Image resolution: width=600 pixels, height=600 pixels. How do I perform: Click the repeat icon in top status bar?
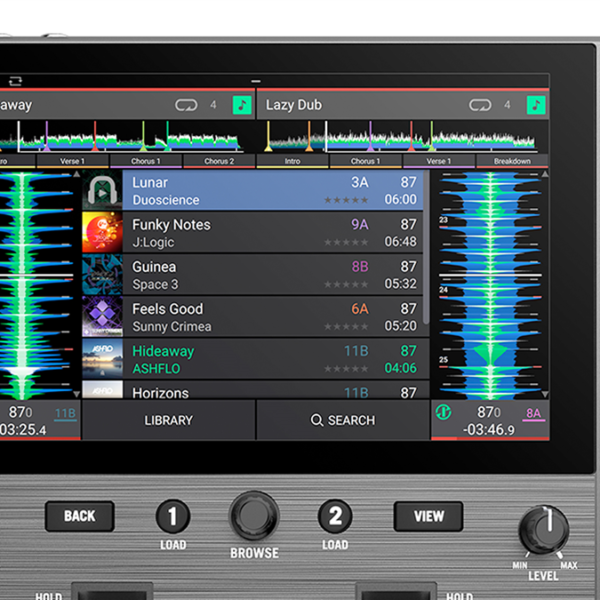(x=15, y=81)
